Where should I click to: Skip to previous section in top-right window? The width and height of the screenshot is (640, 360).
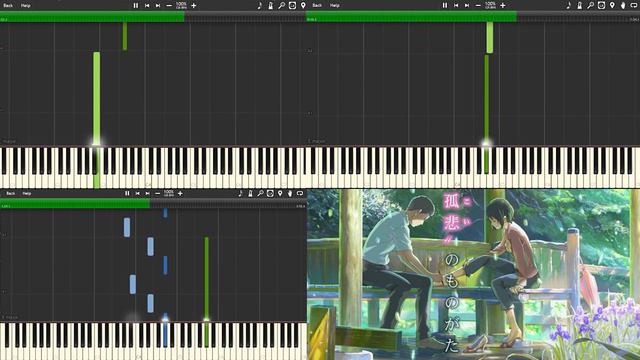coord(456,6)
